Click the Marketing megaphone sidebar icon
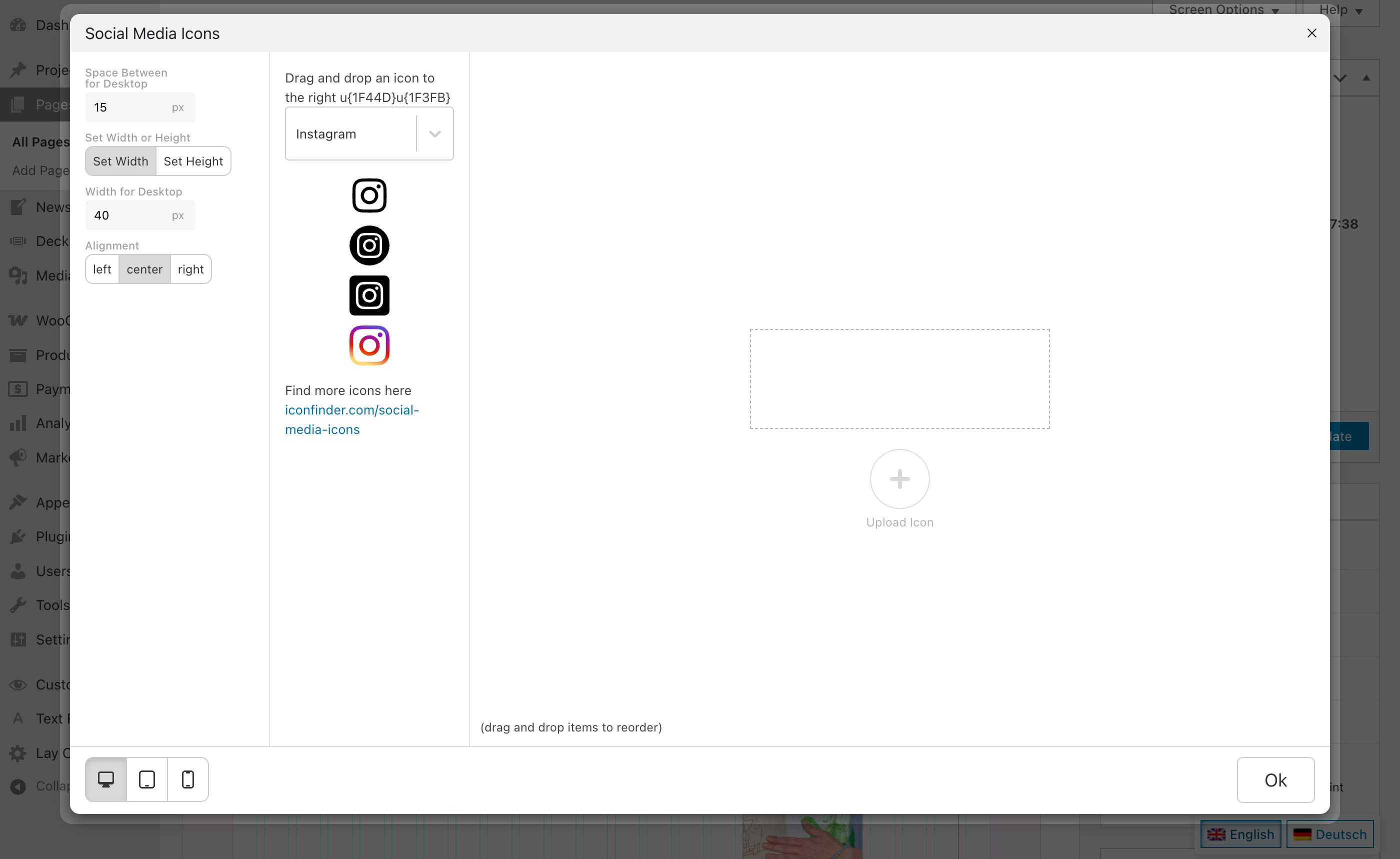This screenshot has height=859, width=1400. point(18,457)
